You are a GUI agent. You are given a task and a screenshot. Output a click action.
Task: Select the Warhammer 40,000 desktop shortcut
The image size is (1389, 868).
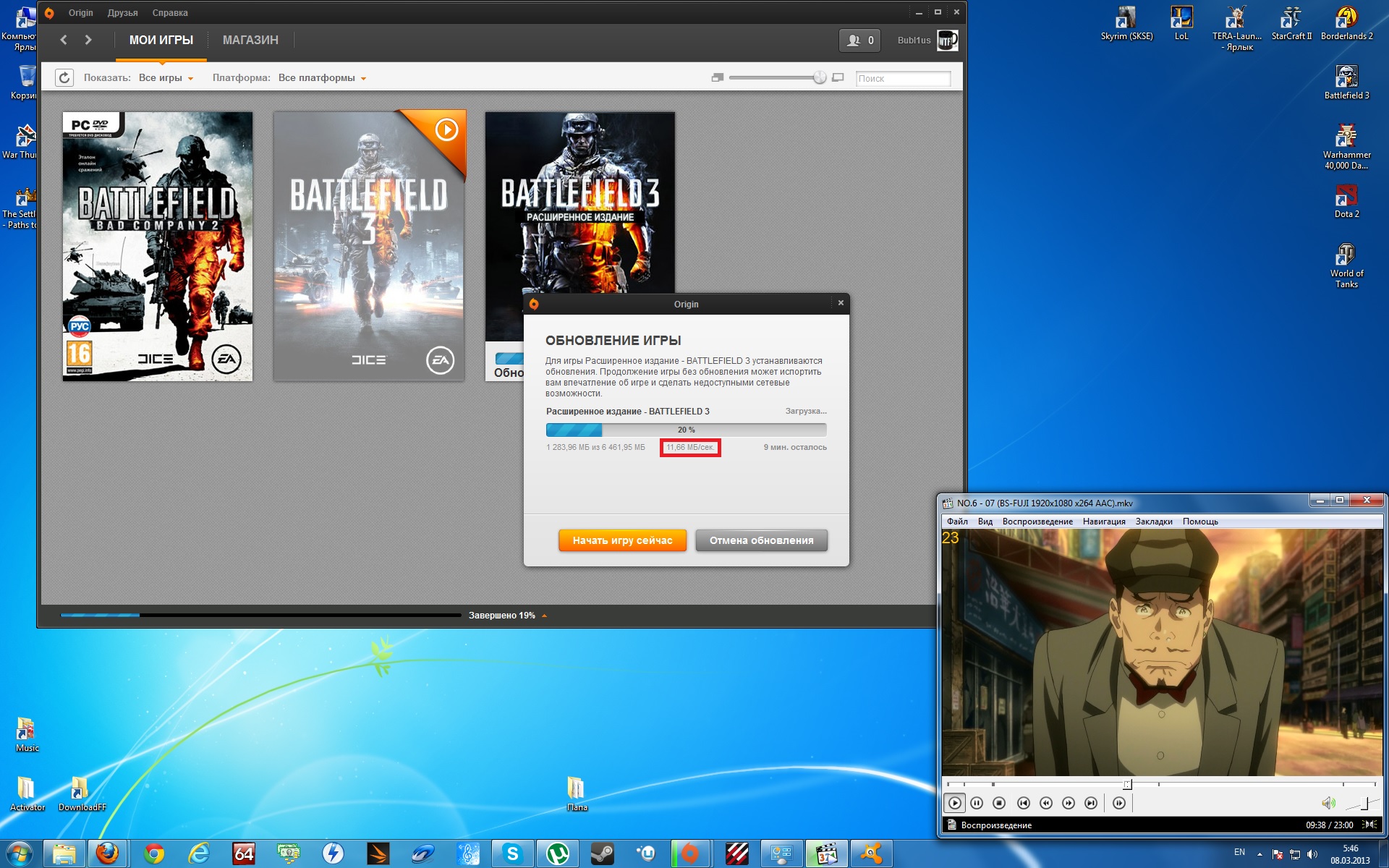click(1346, 148)
